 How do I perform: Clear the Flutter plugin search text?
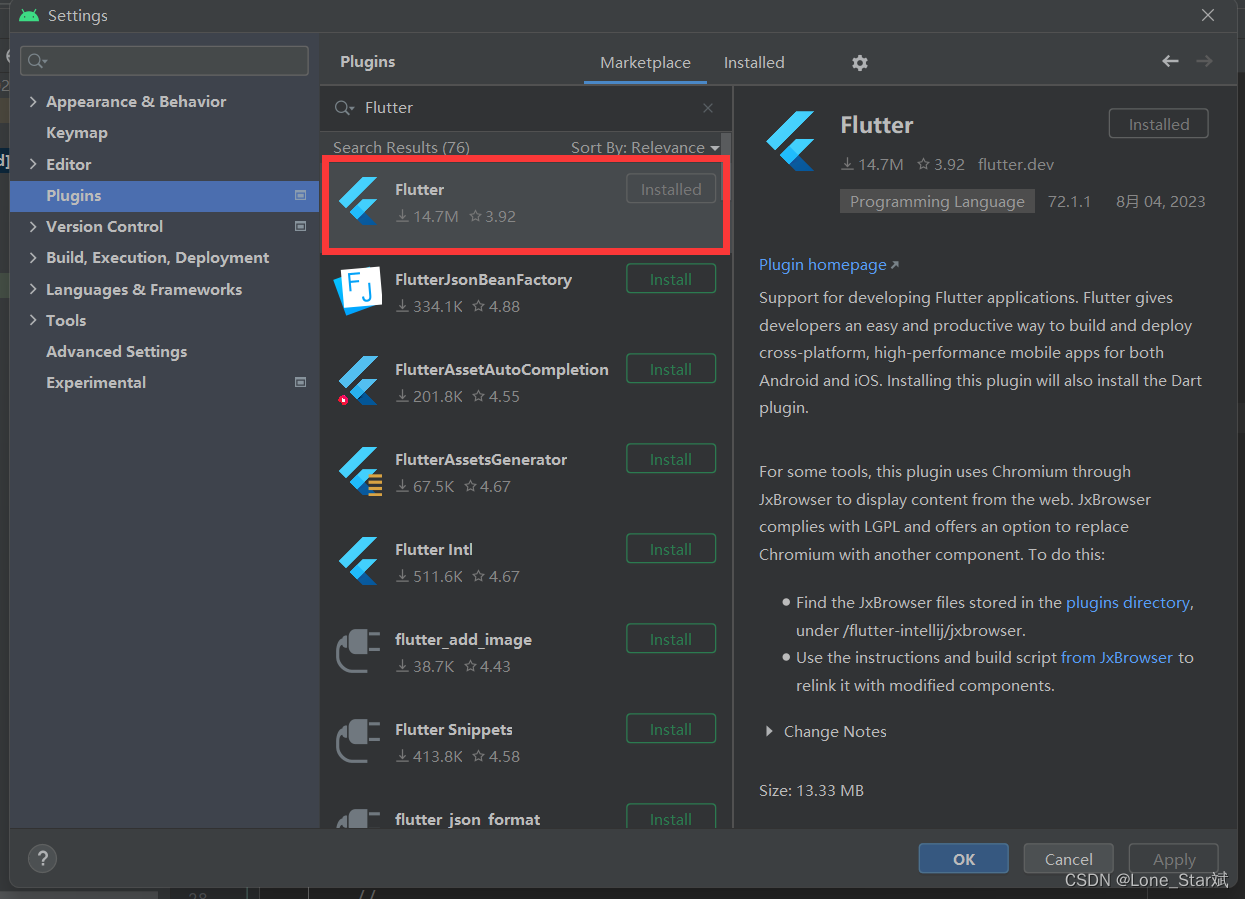point(708,108)
